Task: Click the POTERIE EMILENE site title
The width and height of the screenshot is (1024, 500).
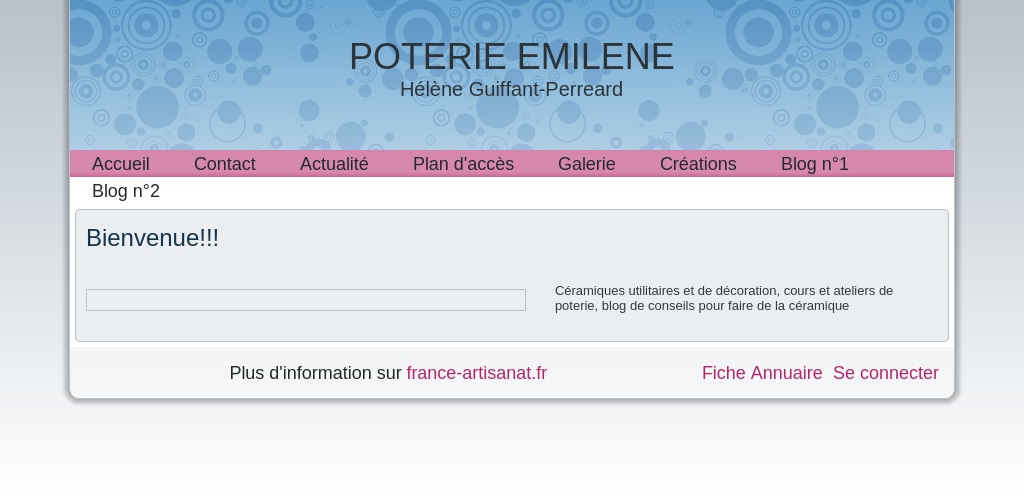Action: tap(511, 56)
